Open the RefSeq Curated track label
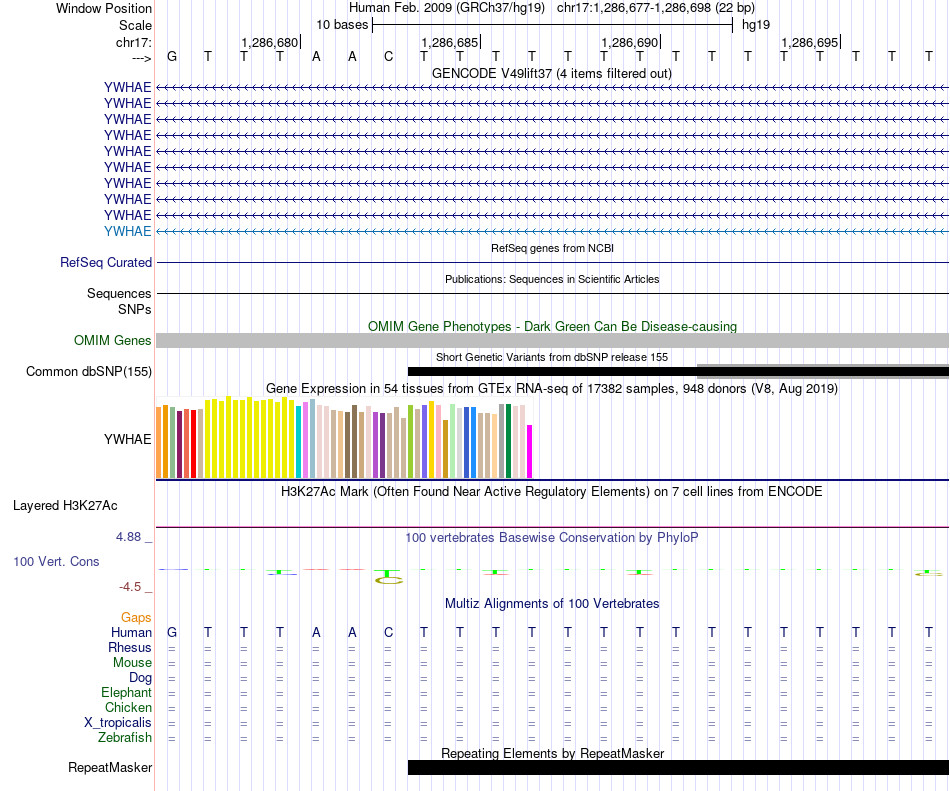The height and width of the screenshot is (791, 950). pyautogui.click(x=105, y=263)
